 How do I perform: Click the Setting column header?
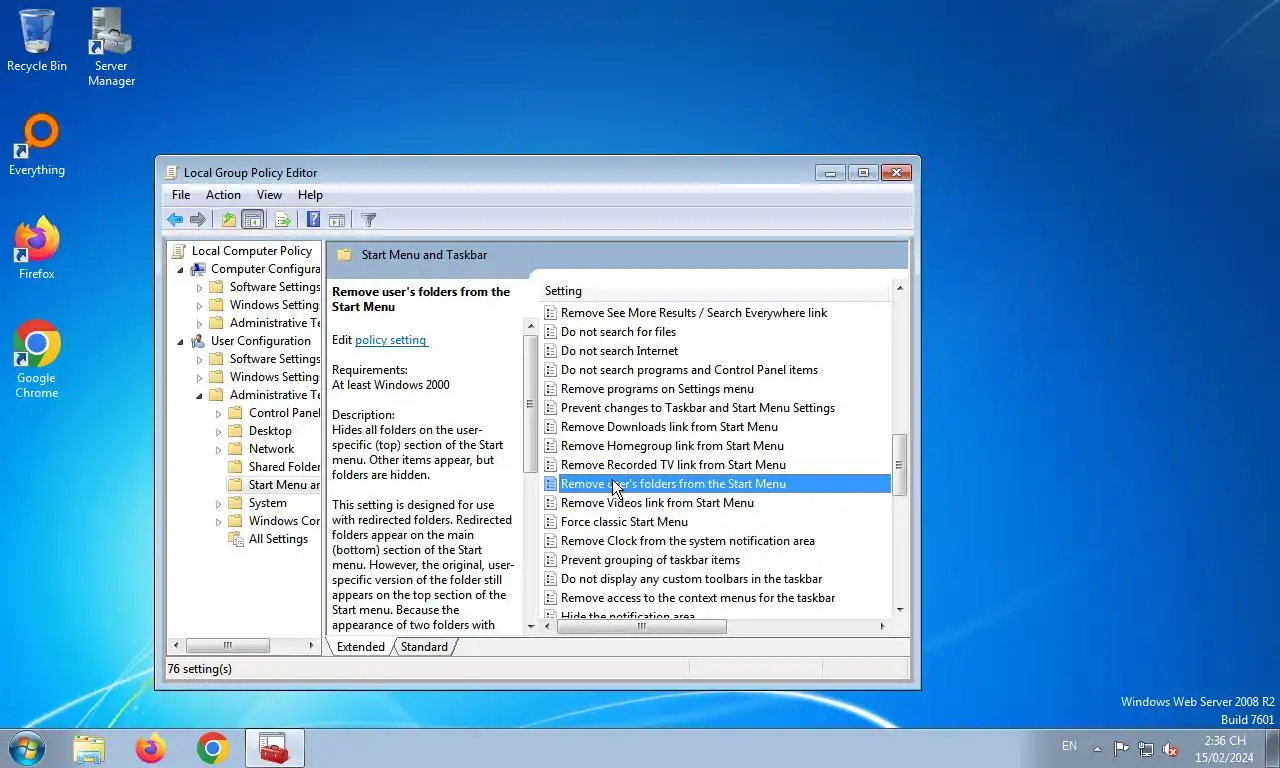(715, 291)
